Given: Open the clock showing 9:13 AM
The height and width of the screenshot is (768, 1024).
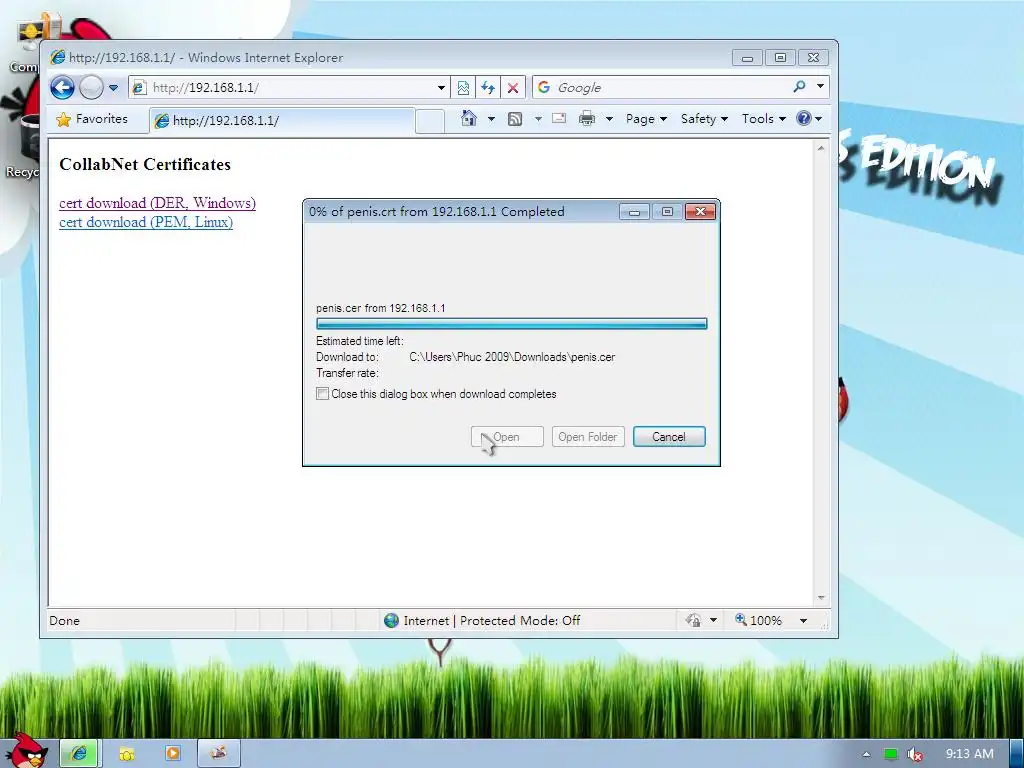Looking at the screenshot, I should 970,754.
